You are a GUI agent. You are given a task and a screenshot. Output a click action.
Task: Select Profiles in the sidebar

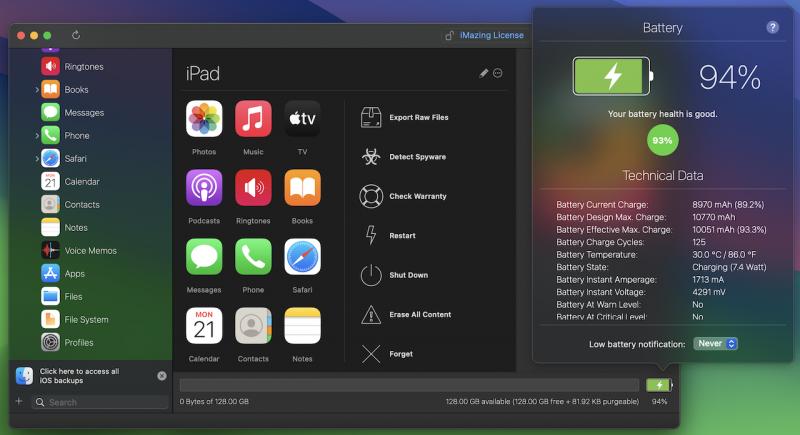(x=67, y=342)
